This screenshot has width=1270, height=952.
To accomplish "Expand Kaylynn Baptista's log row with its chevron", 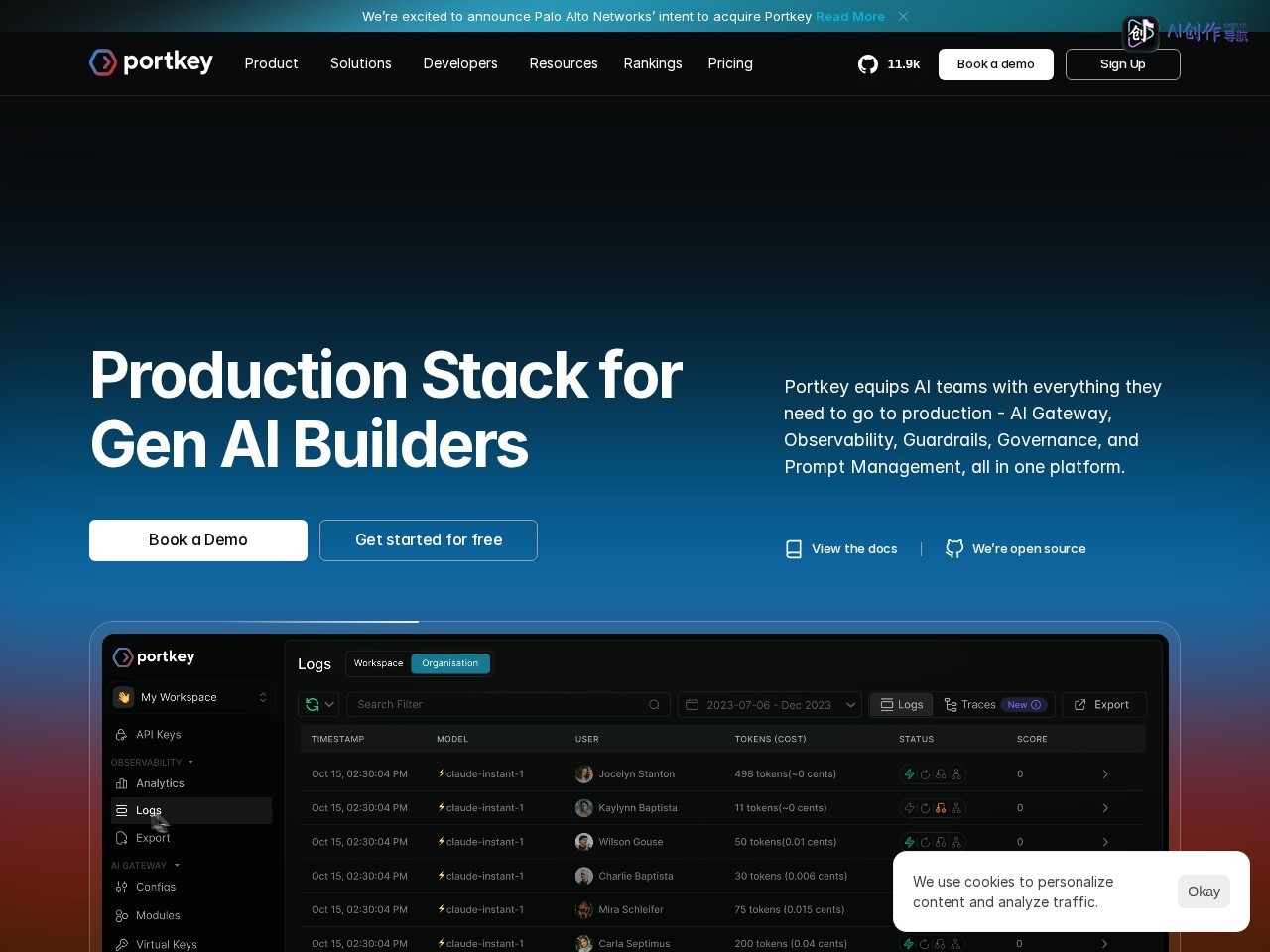I will pyautogui.click(x=1105, y=808).
